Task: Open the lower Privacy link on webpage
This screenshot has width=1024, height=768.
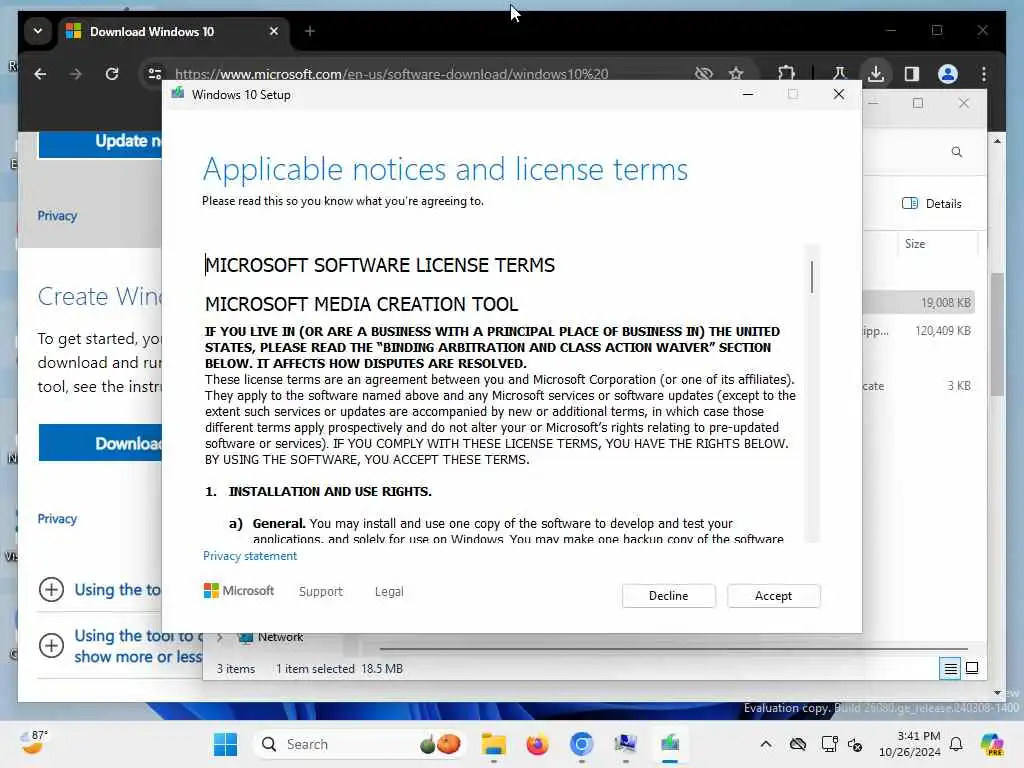Action: tap(57, 519)
